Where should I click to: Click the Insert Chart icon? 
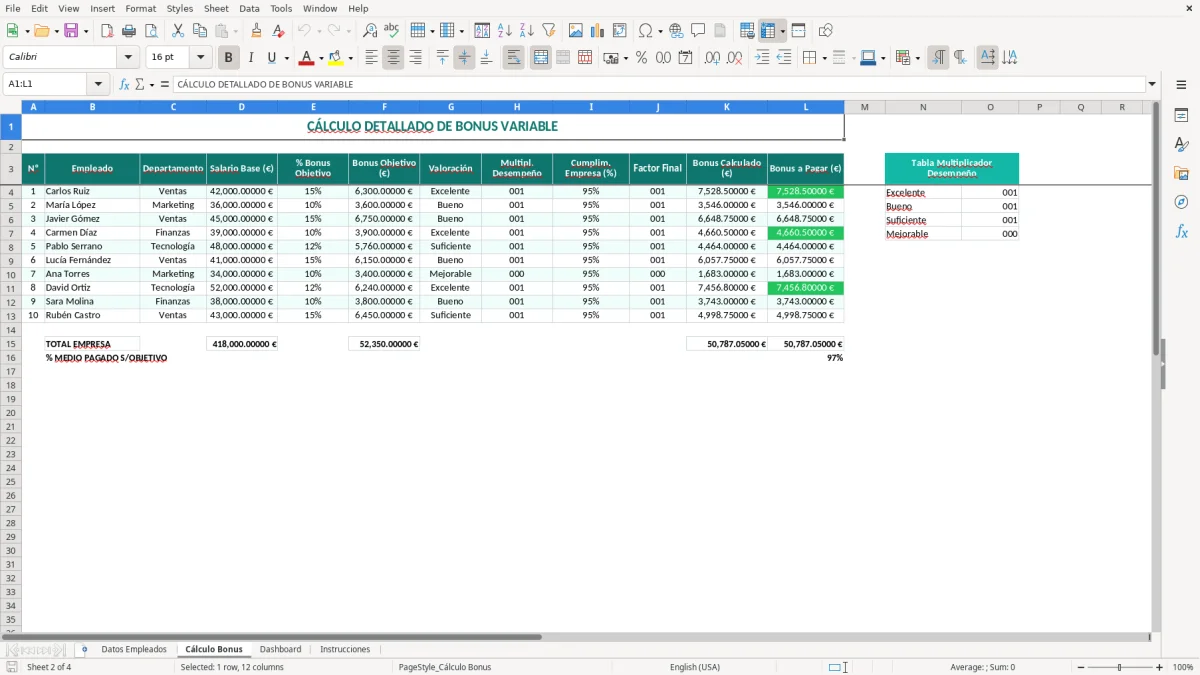point(598,31)
